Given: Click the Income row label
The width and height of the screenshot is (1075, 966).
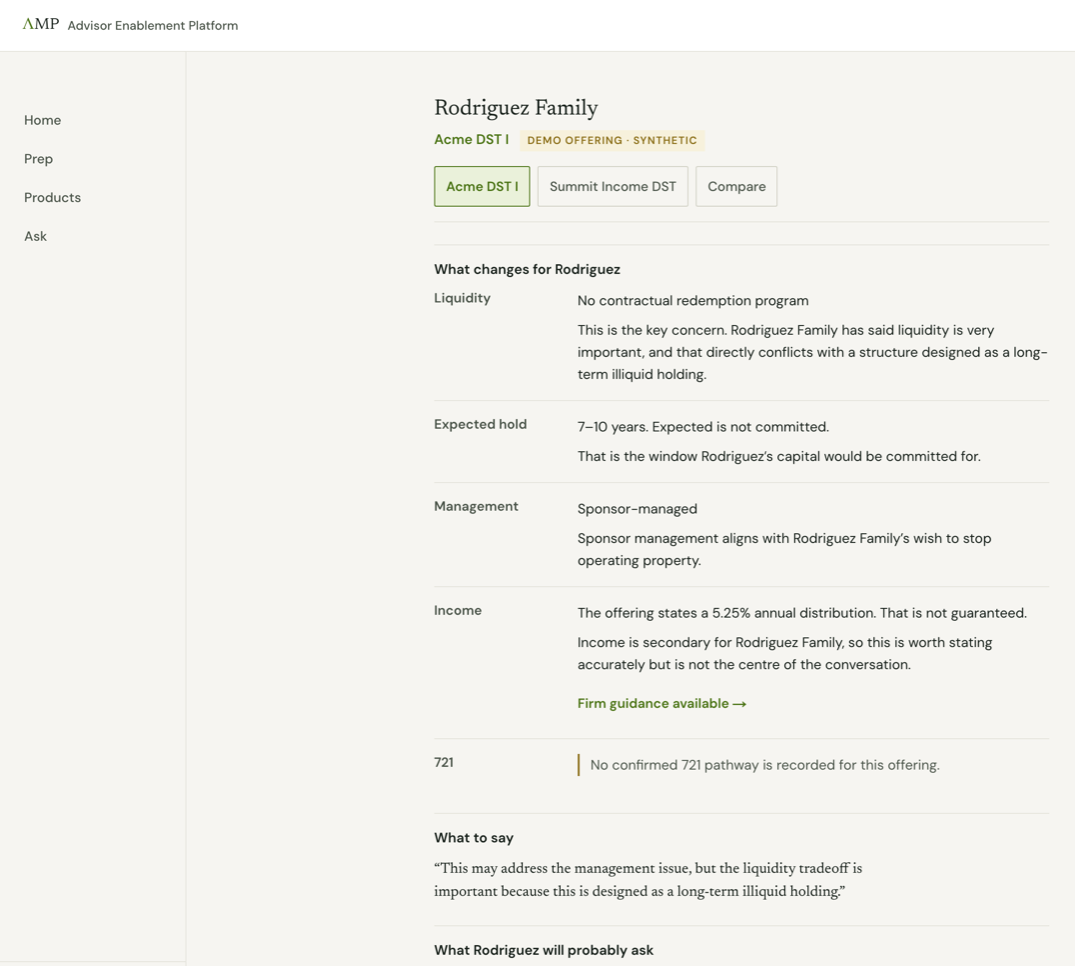Looking at the screenshot, I should (x=458, y=611).
